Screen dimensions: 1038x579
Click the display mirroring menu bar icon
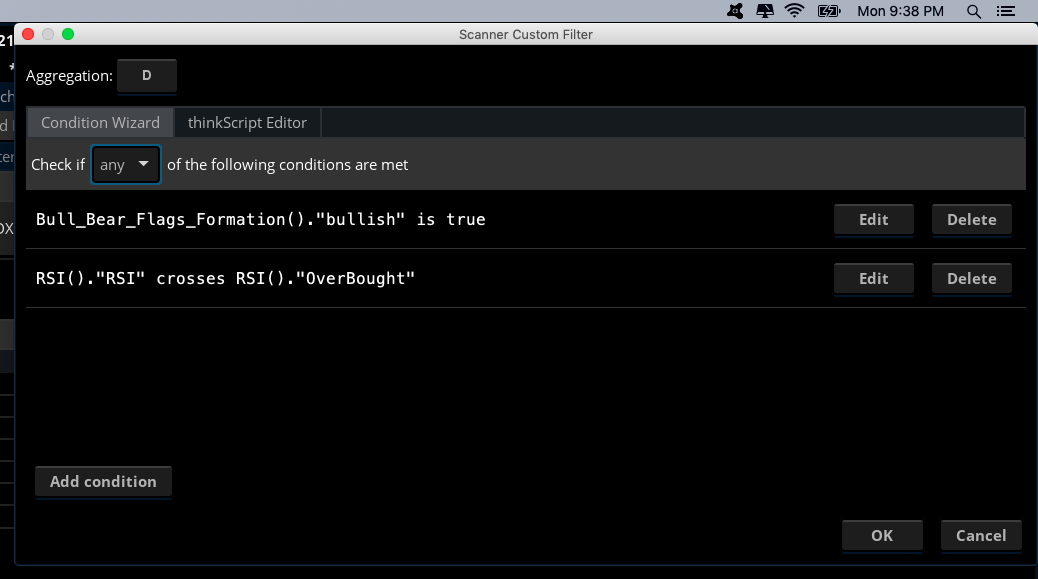point(765,11)
